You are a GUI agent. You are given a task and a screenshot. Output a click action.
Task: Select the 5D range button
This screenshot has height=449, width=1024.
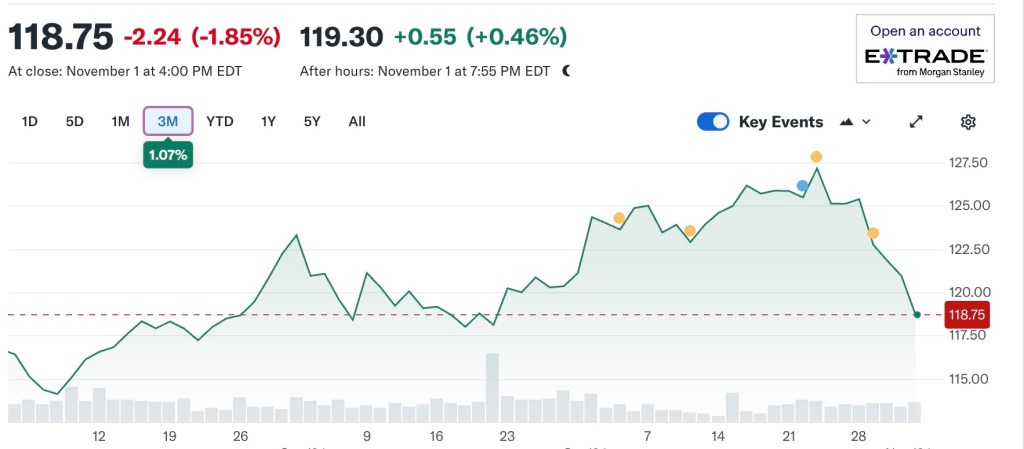coord(75,122)
